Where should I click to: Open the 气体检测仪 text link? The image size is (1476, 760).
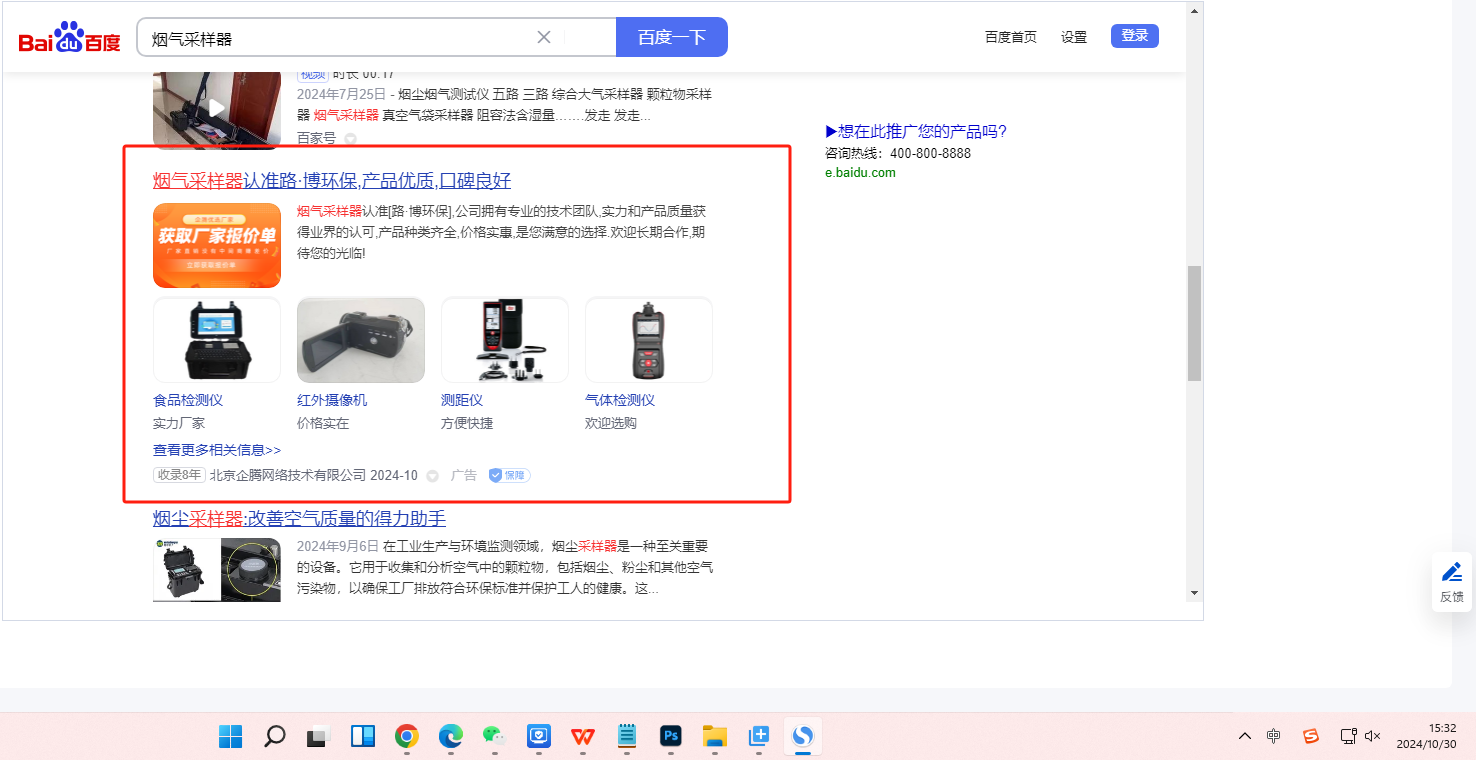620,400
